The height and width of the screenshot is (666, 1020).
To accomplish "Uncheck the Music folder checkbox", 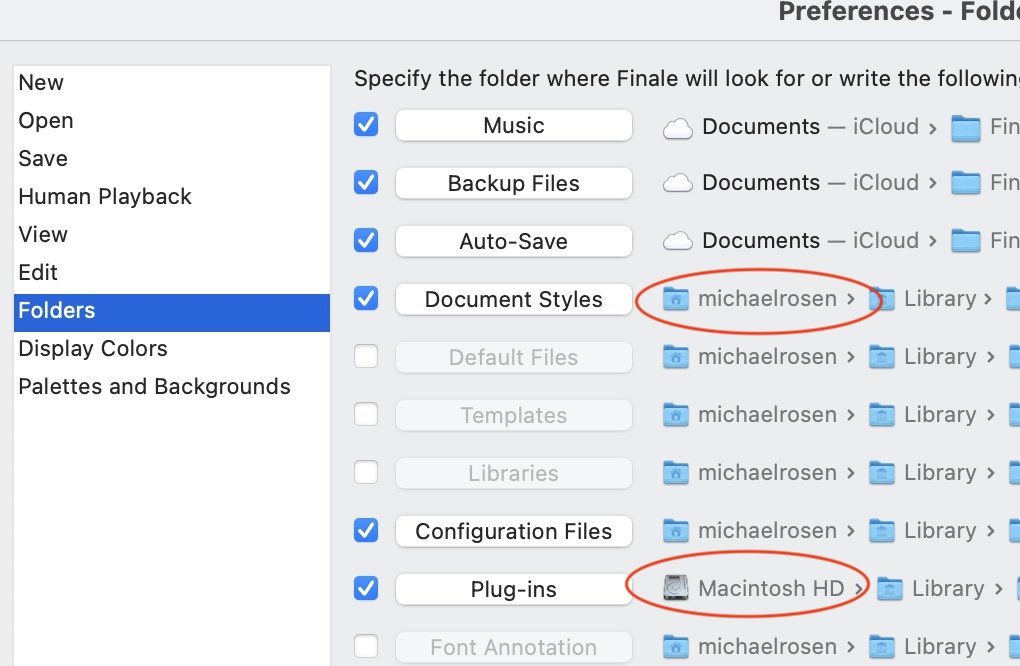I will (367, 125).
